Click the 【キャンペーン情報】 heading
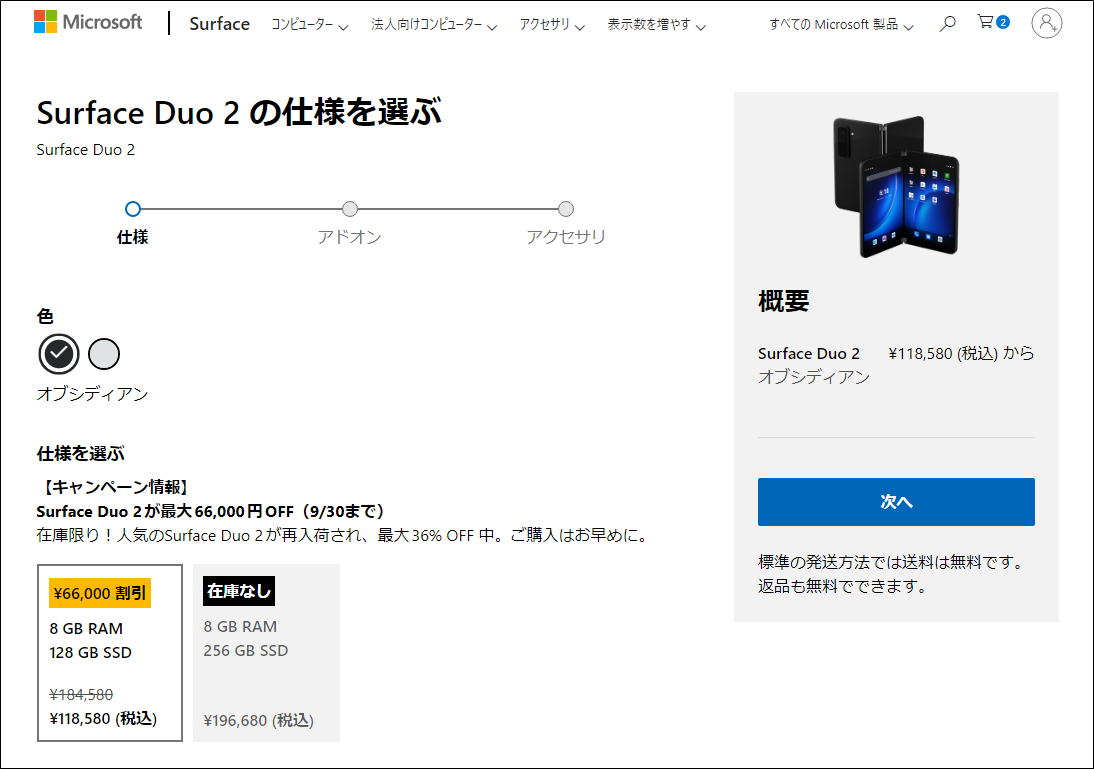Image resolution: width=1094 pixels, height=769 pixels. click(114, 486)
